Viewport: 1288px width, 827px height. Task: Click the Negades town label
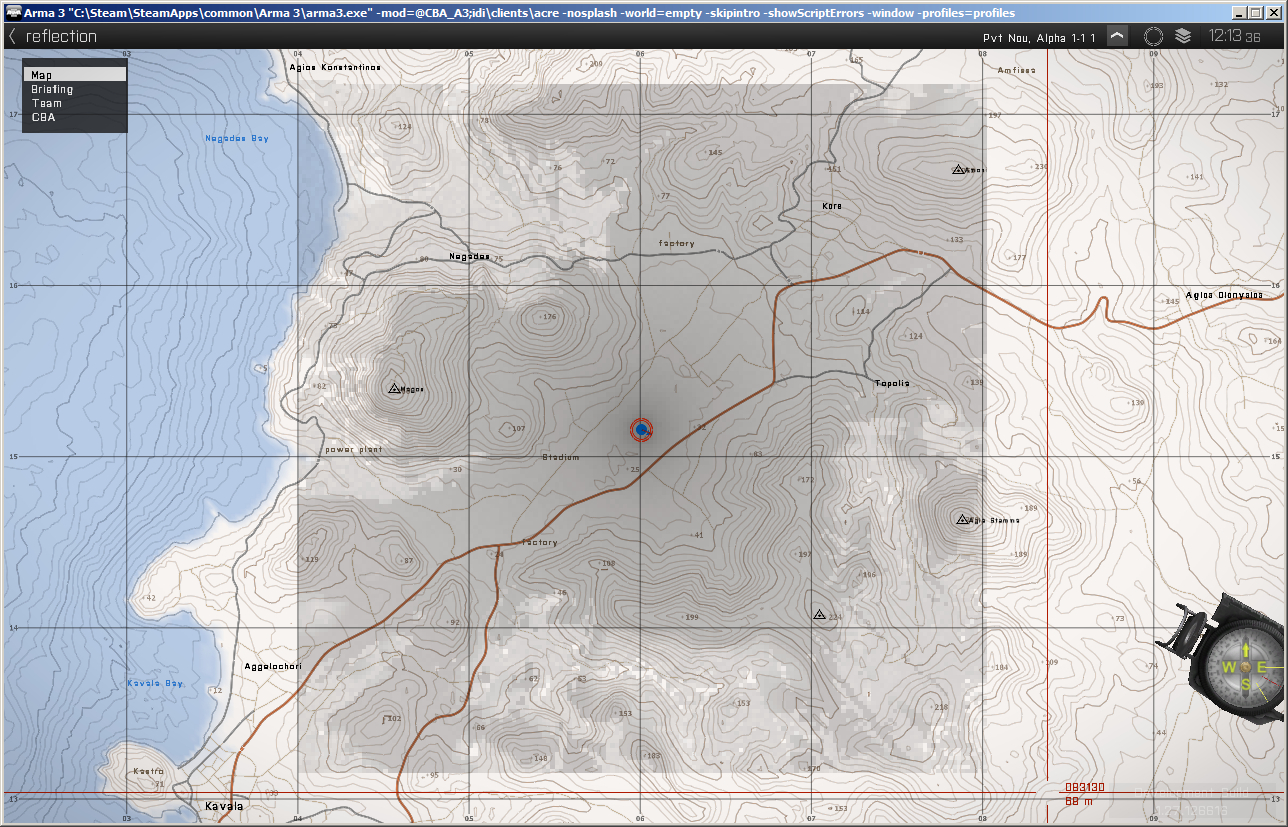pyautogui.click(x=469, y=256)
